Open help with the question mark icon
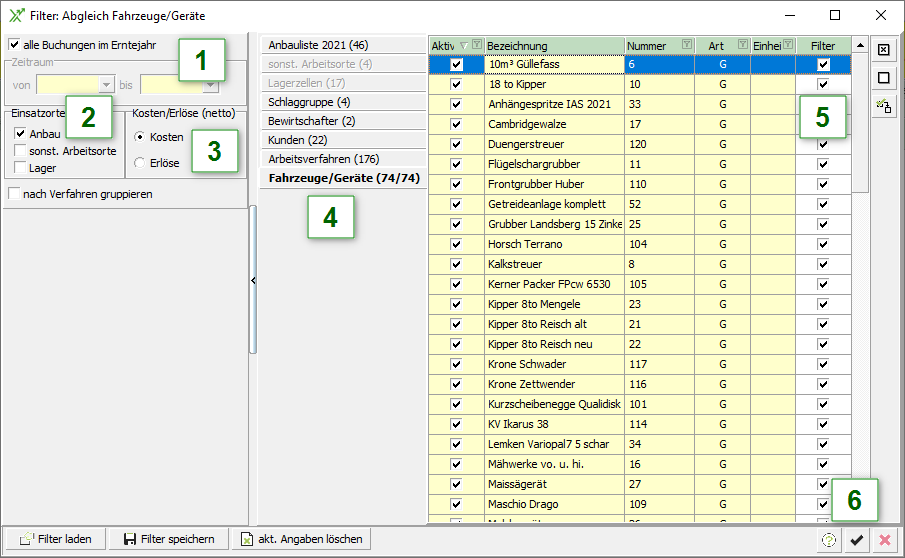 tap(828, 540)
